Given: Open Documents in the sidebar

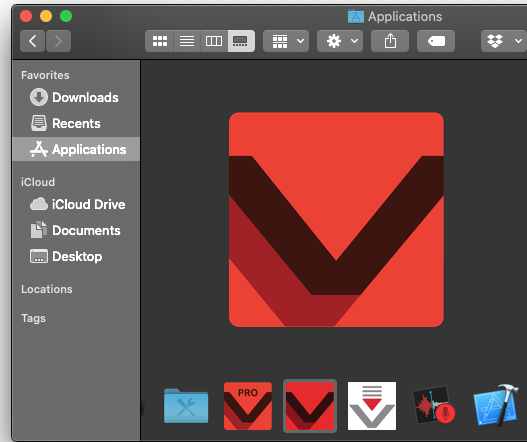Looking at the screenshot, I should pyautogui.click(x=76, y=231).
